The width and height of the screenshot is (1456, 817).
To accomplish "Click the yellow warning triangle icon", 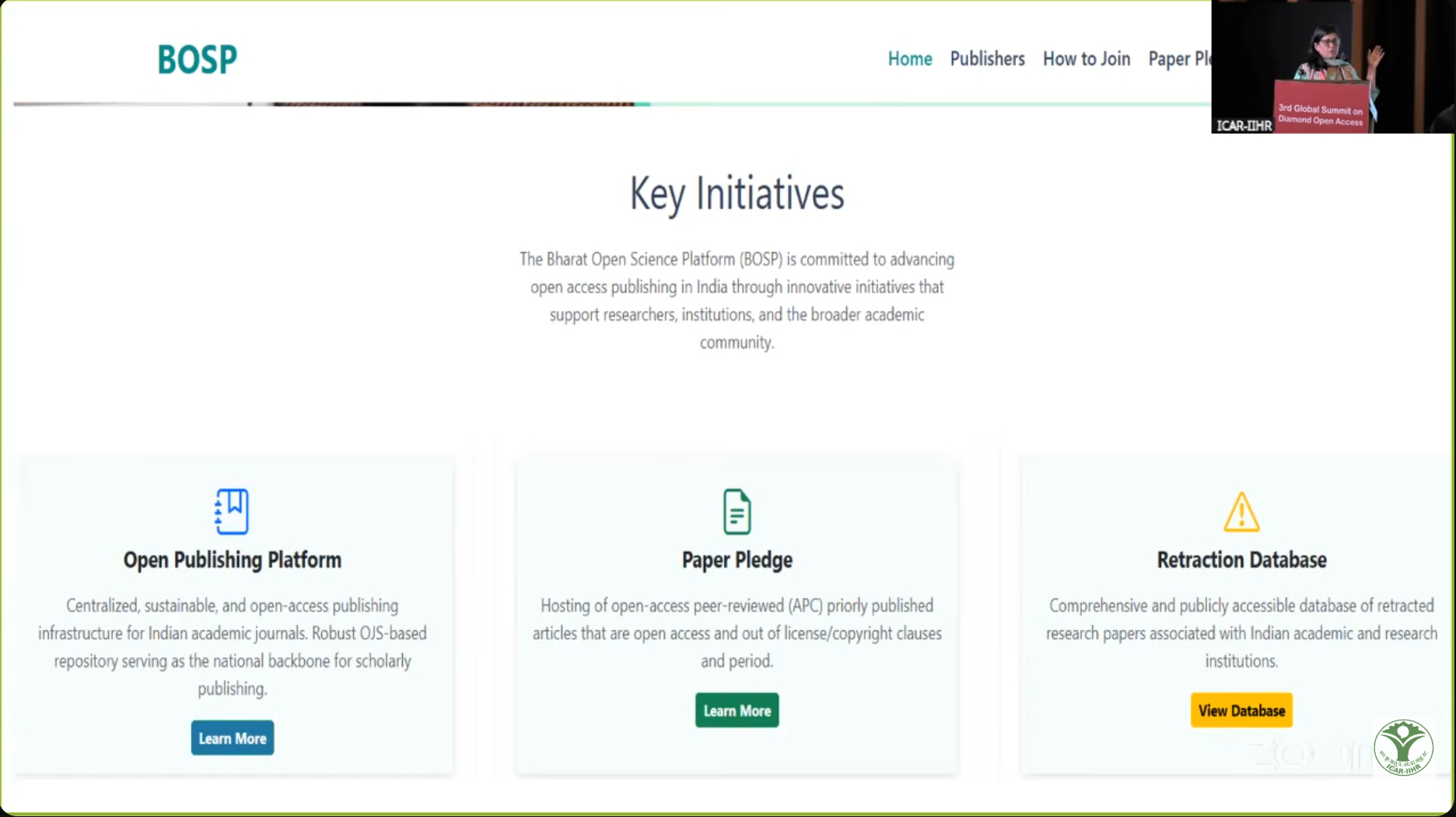I will point(1241,512).
